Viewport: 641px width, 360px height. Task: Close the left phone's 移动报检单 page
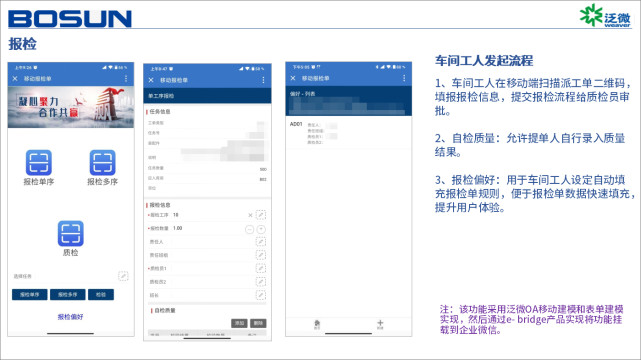tap(15, 78)
